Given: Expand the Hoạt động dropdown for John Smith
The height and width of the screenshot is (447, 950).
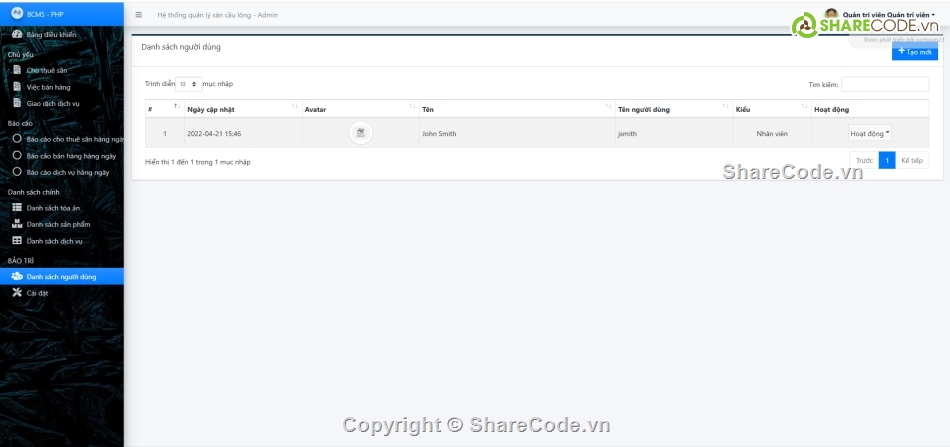Looking at the screenshot, I should click(x=869, y=133).
